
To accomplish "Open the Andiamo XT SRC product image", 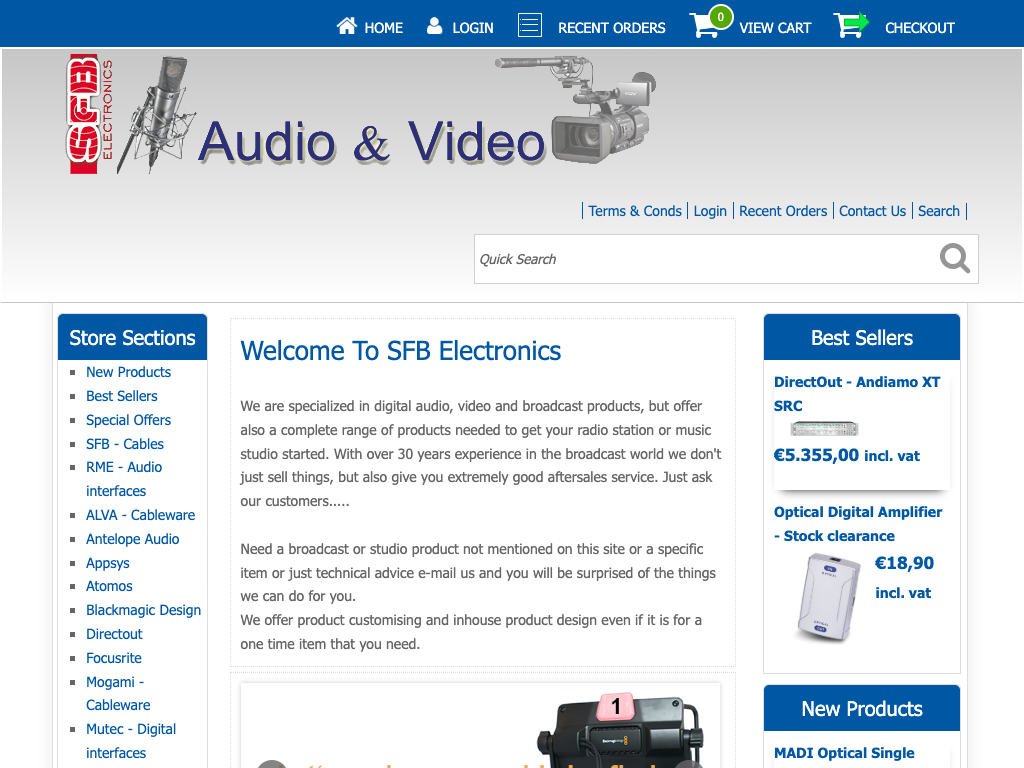I will (824, 429).
